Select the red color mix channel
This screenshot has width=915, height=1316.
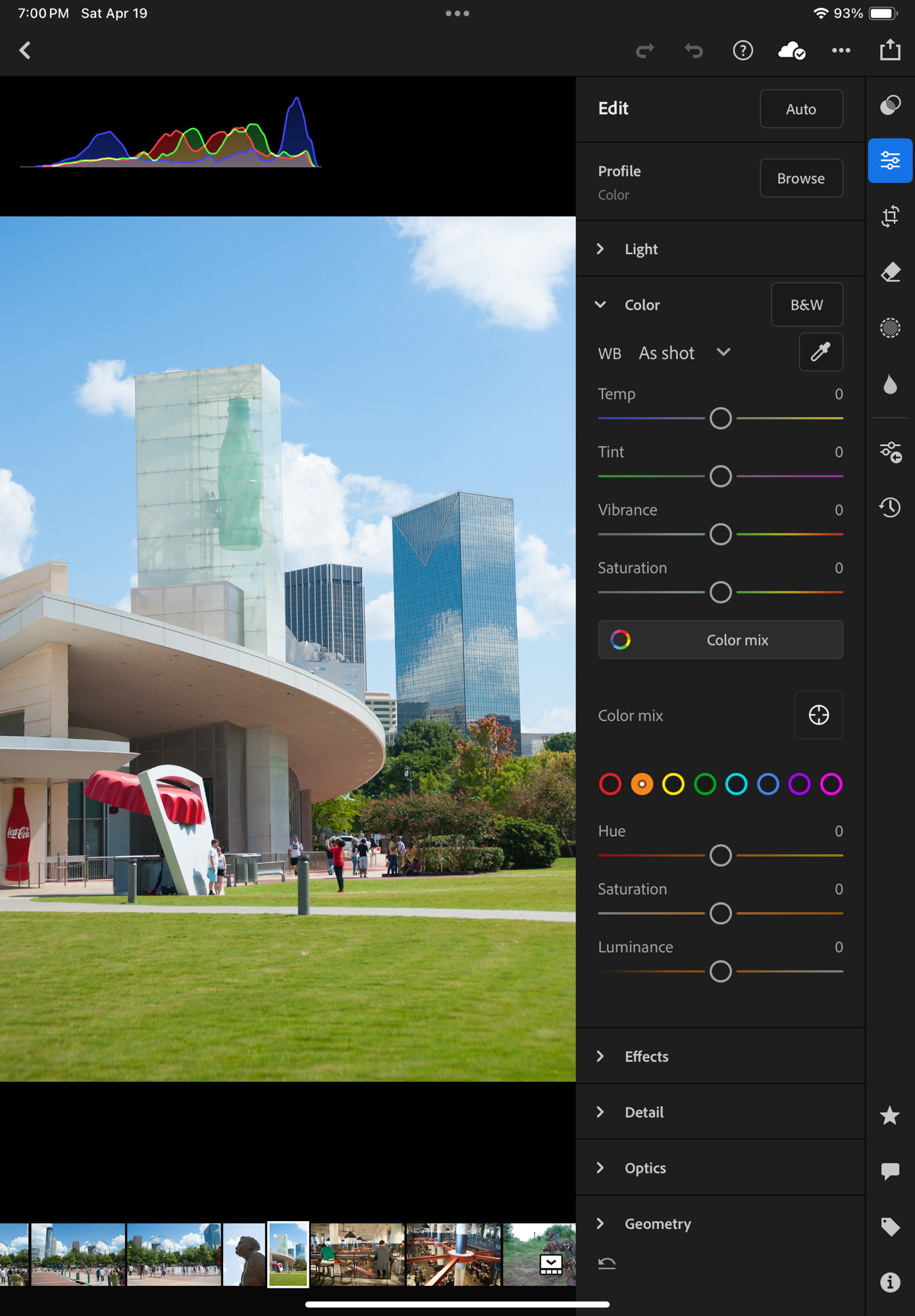[x=610, y=784]
